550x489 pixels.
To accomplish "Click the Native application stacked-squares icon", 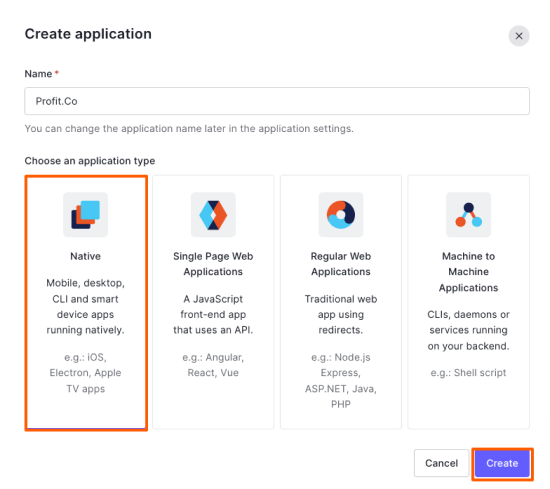I will pyautogui.click(x=85, y=214).
